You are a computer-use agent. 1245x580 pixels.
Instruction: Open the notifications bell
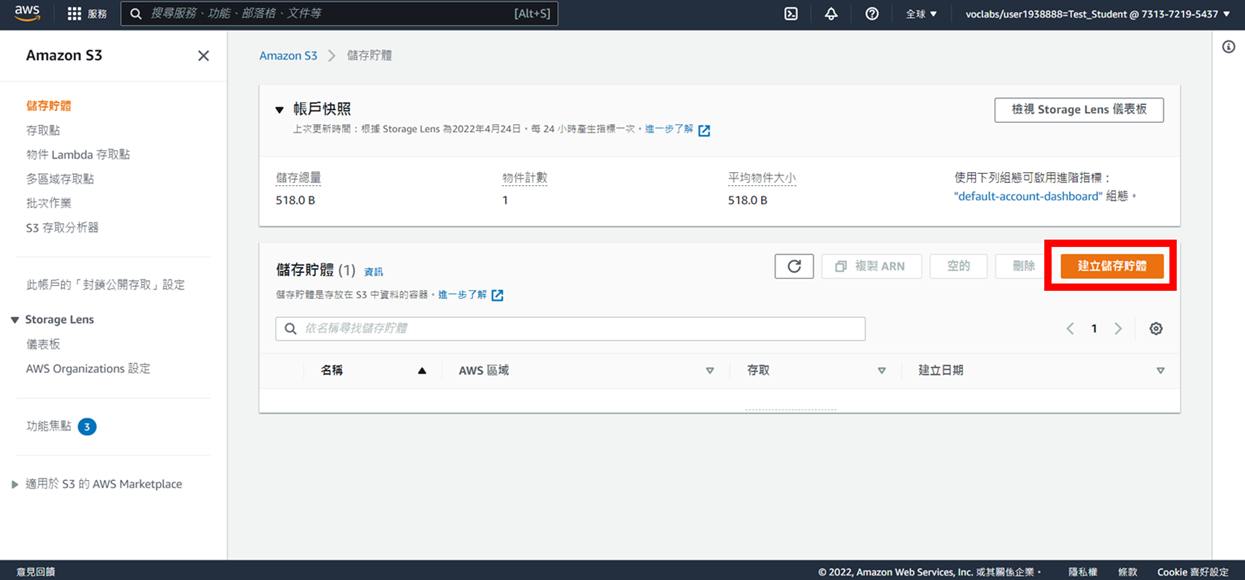click(831, 14)
